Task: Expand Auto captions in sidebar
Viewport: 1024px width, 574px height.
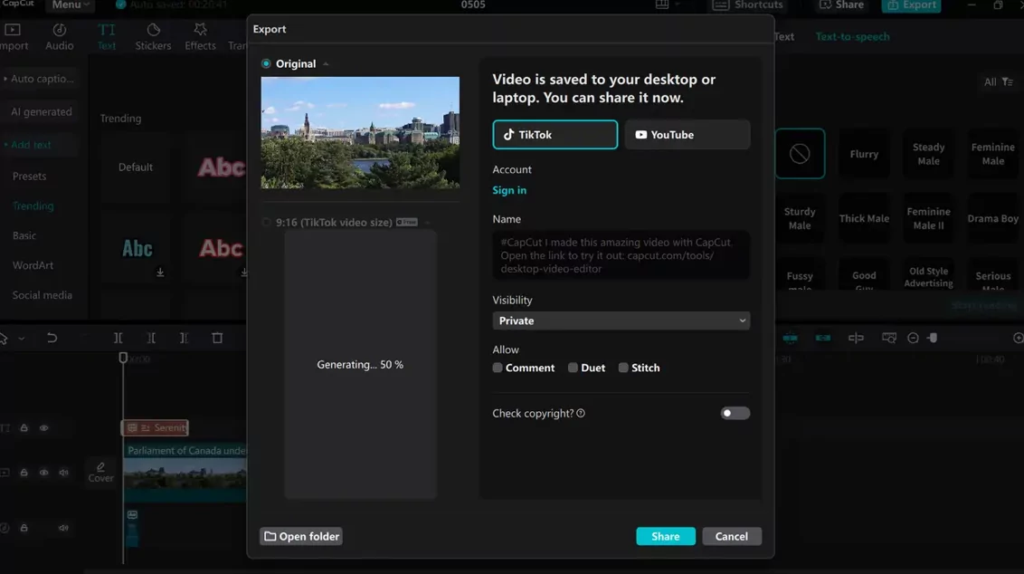Action: tap(39, 78)
